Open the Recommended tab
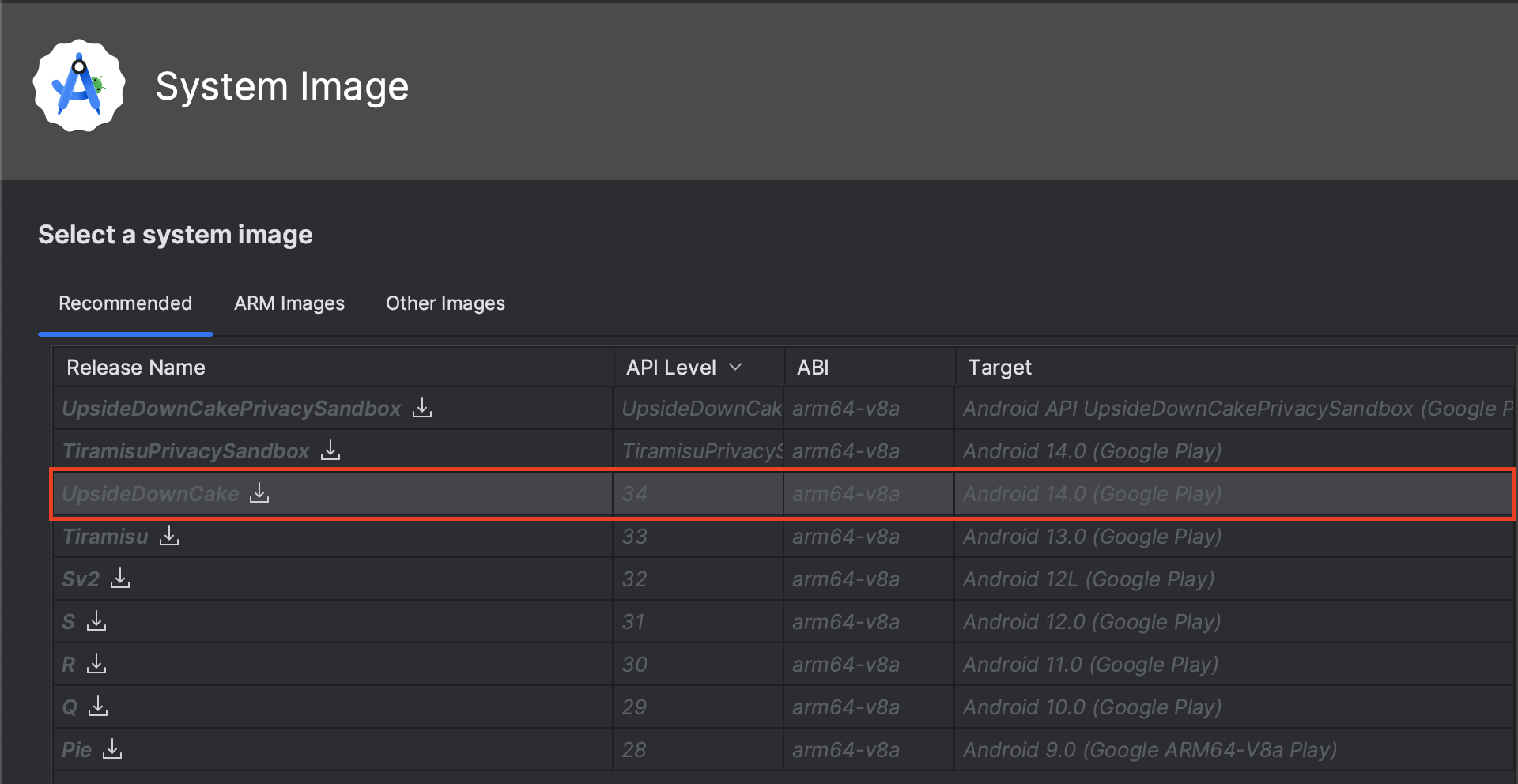Image resolution: width=1518 pixels, height=784 pixels. click(x=125, y=303)
